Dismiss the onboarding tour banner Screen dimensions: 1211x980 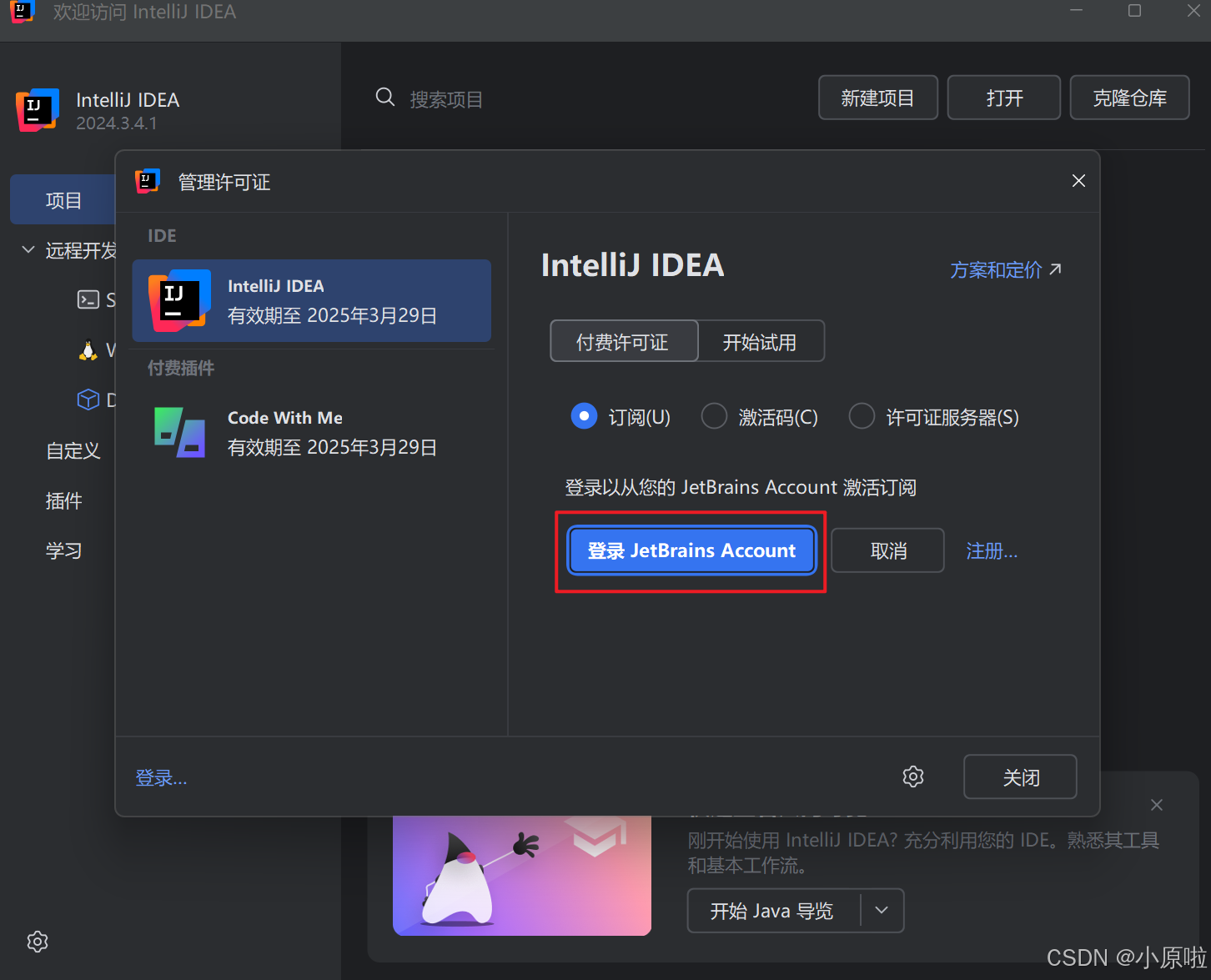tap(1156, 805)
